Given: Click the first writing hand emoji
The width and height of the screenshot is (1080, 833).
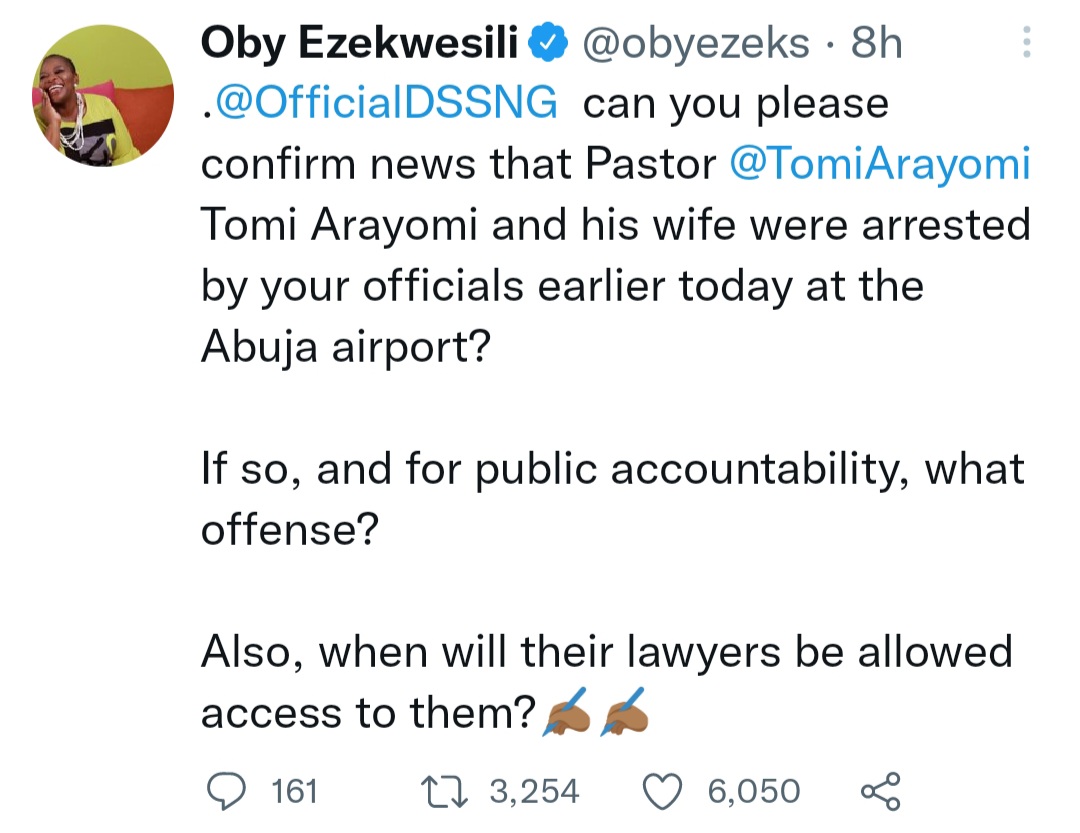Looking at the screenshot, I should (567, 712).
